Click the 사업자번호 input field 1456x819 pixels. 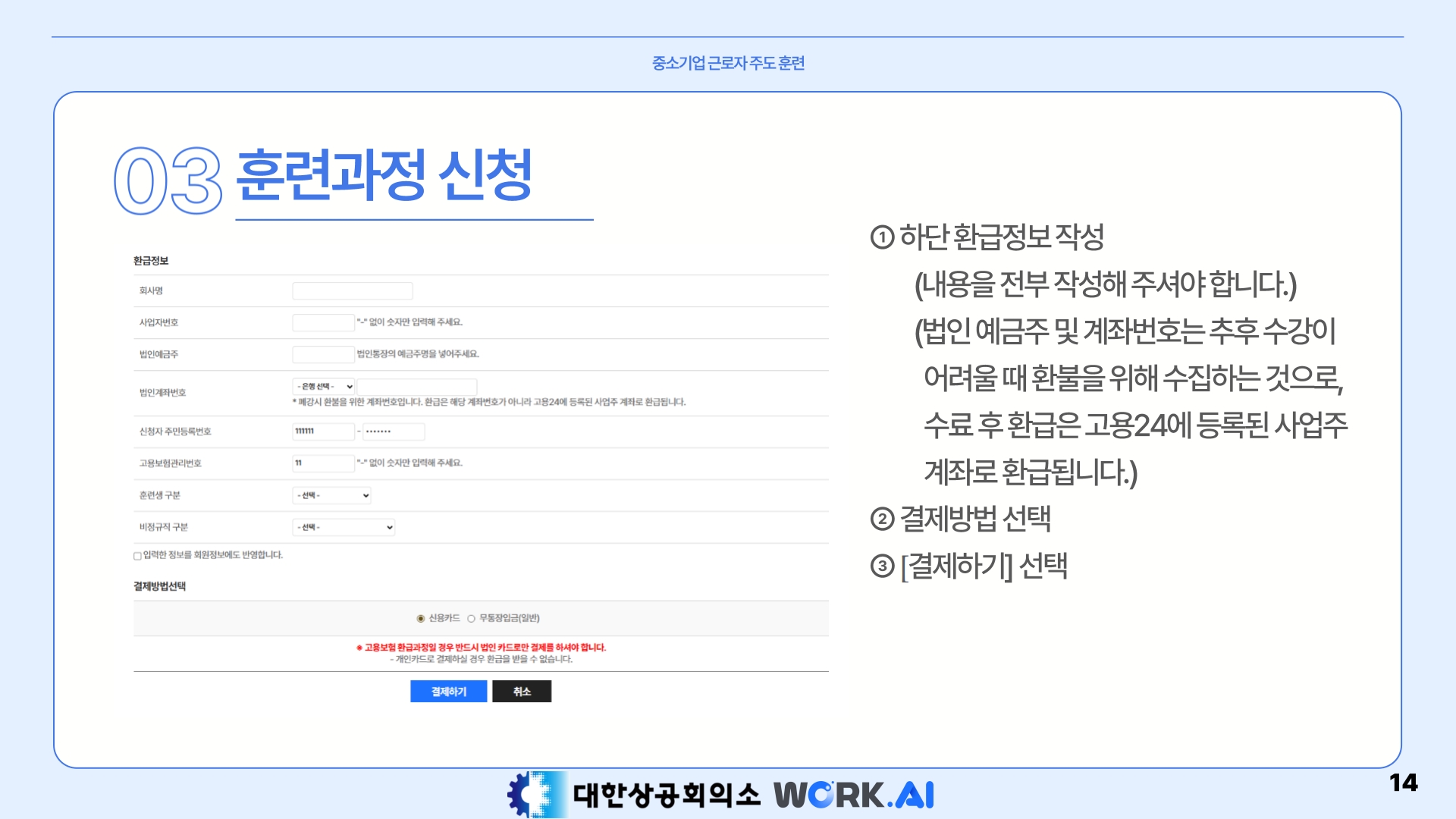[323, 322]
